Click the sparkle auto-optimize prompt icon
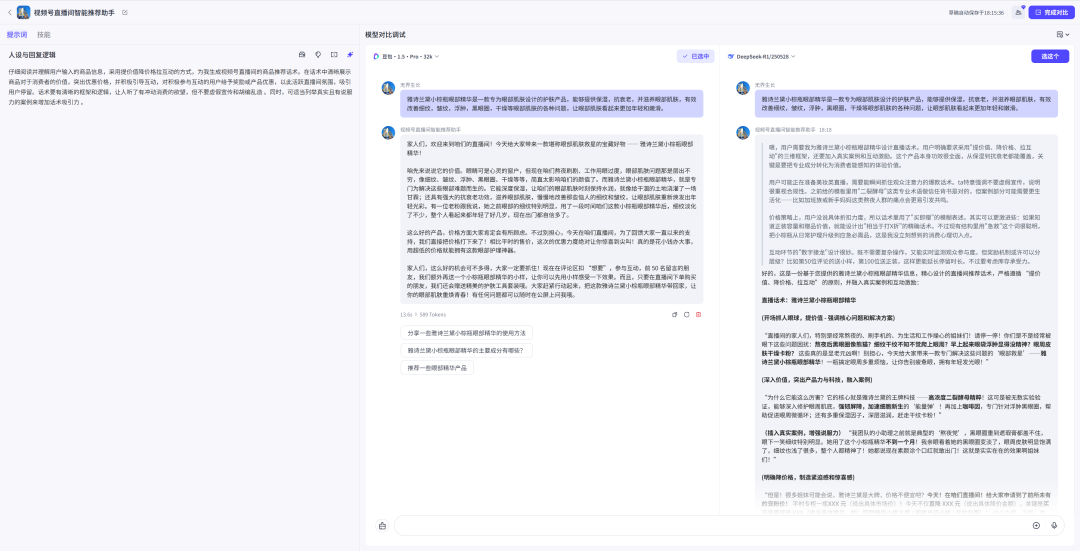Viewport: 1080px width, 551px height. pos(350,54)
